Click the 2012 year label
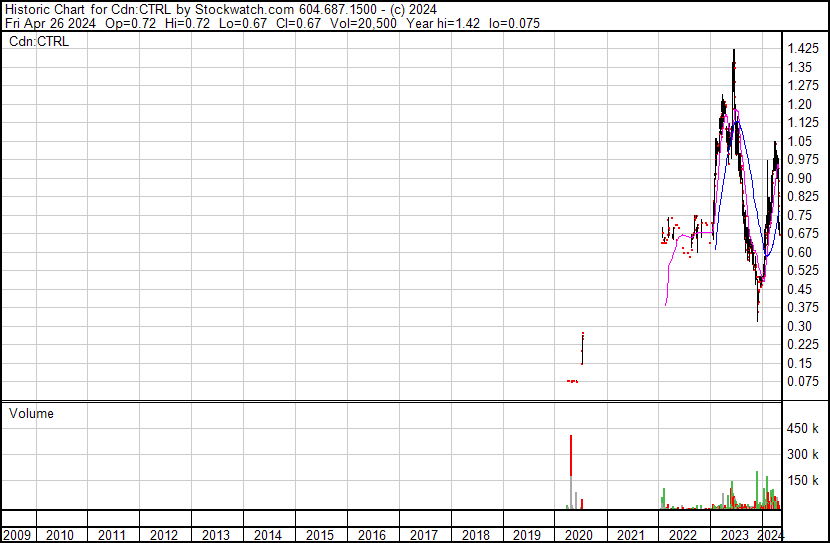The width and height of the screenshot is (830, 543). pyautogui.click(x=164, y=535)
